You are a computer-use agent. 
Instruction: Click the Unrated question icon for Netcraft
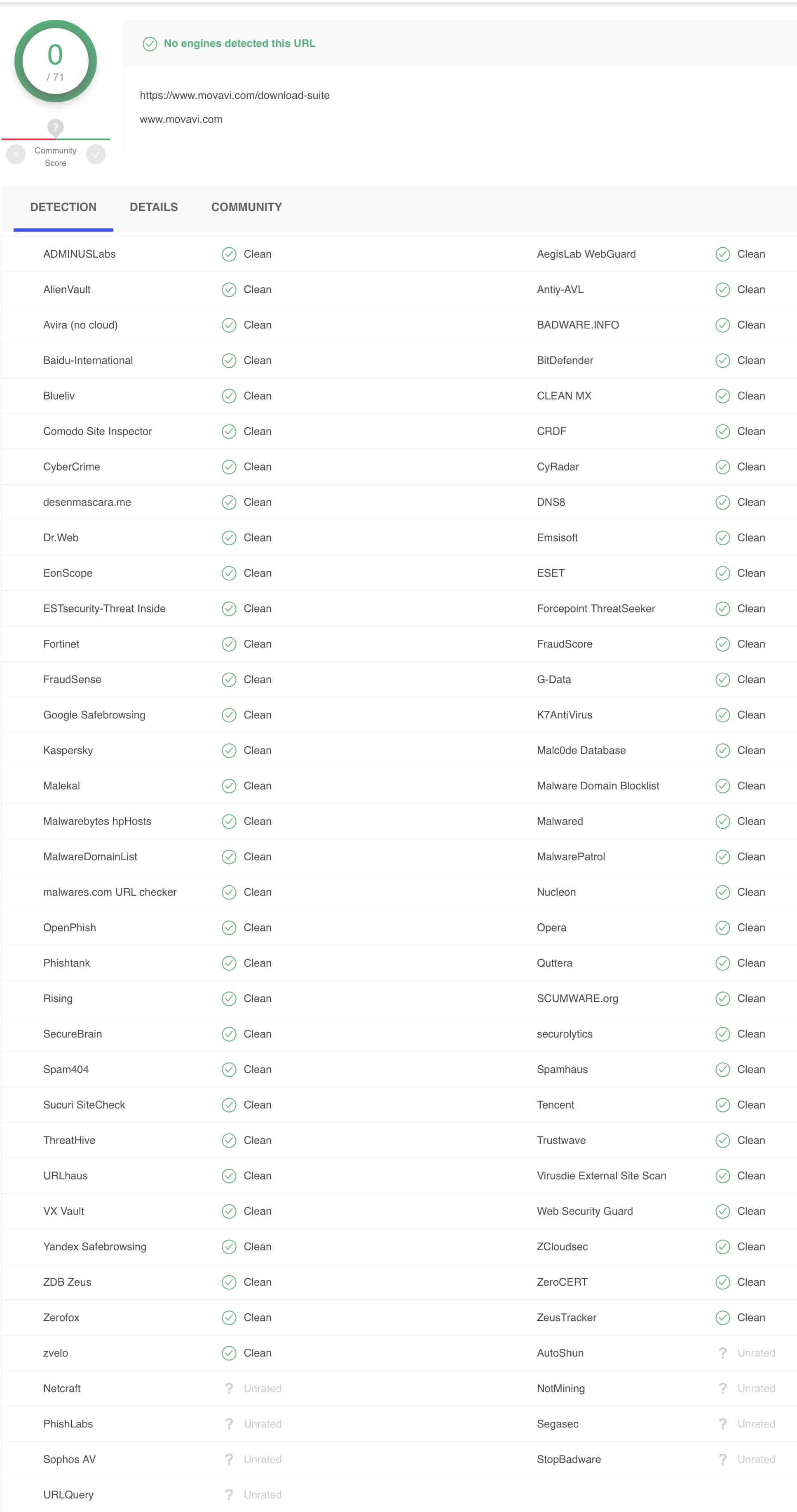pos(229,1388)
